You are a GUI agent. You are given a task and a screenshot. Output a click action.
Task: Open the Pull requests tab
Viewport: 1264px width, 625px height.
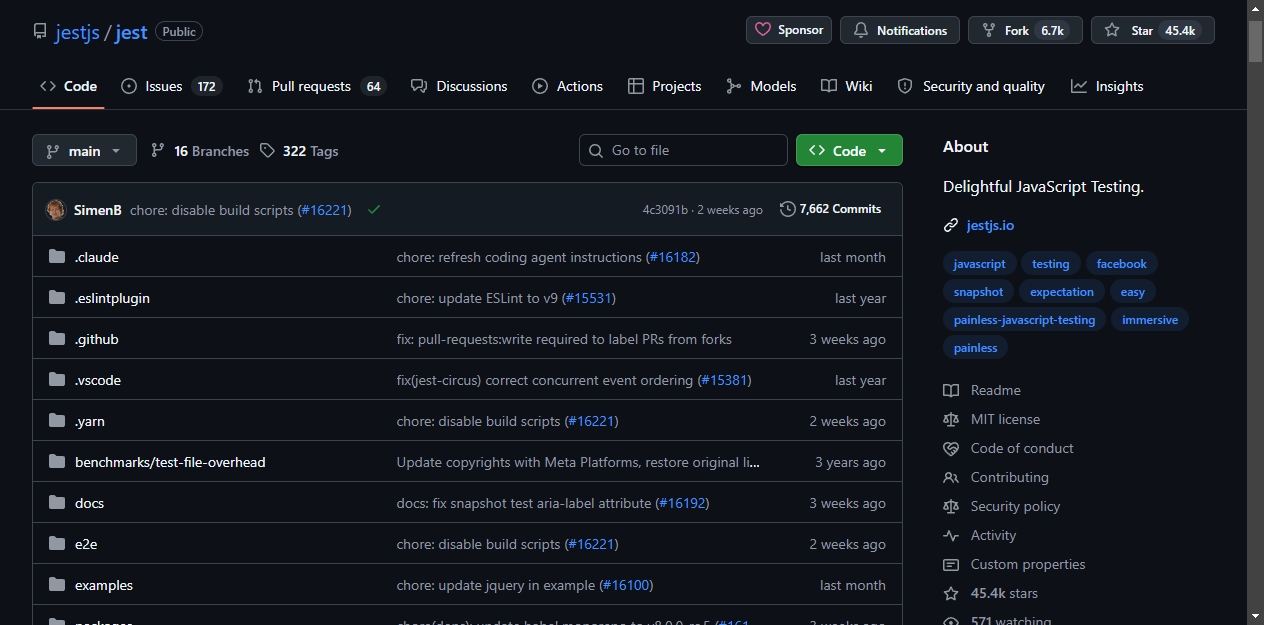coord(316,86)
